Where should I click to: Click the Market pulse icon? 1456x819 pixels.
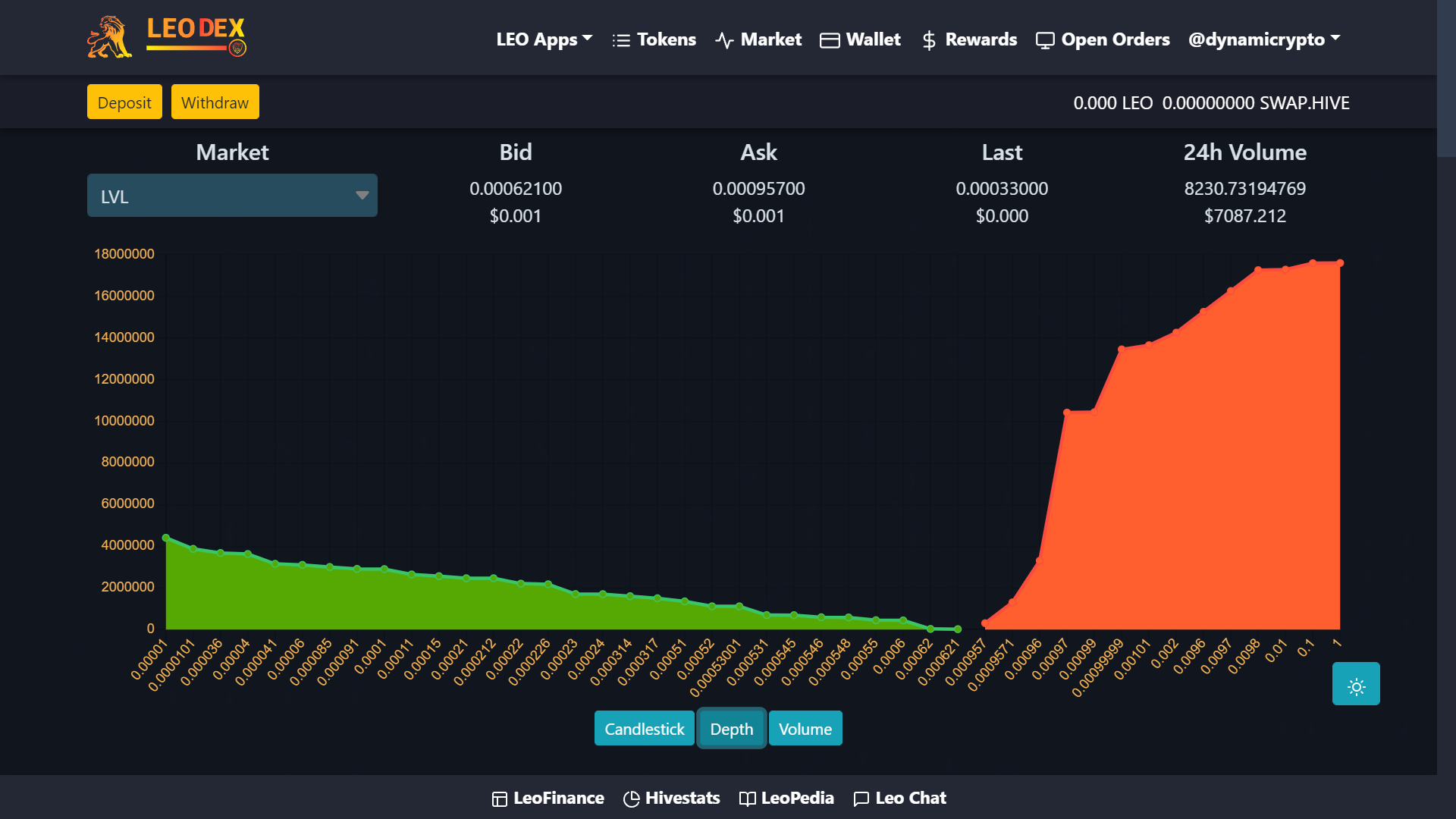tap(724, 40)
